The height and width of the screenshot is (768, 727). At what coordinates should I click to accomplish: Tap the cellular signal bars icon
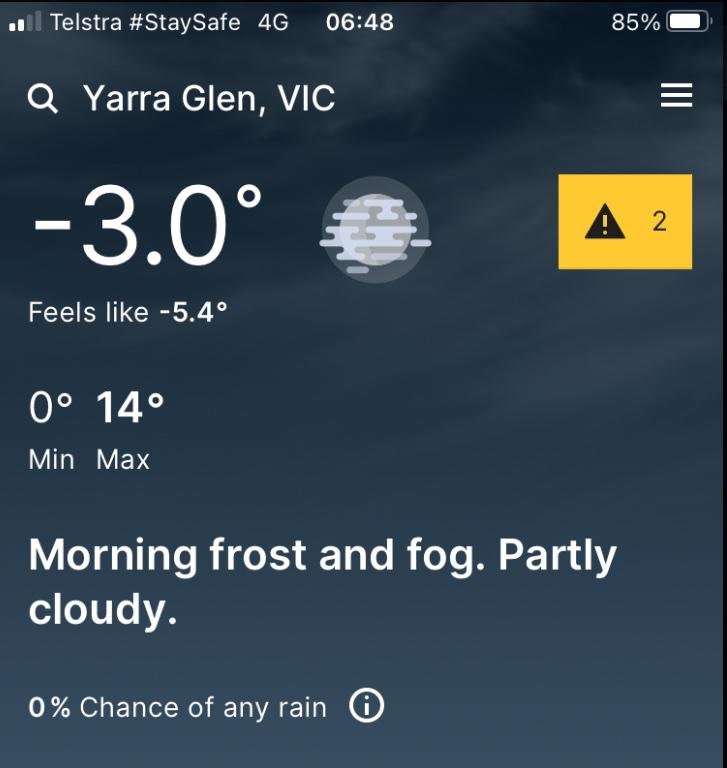click(24, 22)
